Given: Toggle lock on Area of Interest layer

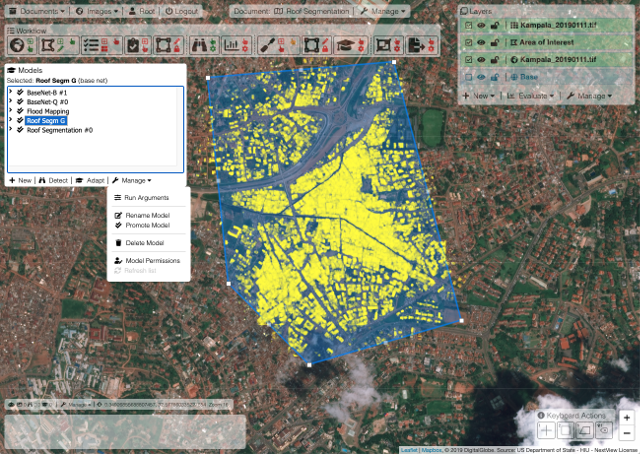Looking at the screenshot, I should 494,43.
